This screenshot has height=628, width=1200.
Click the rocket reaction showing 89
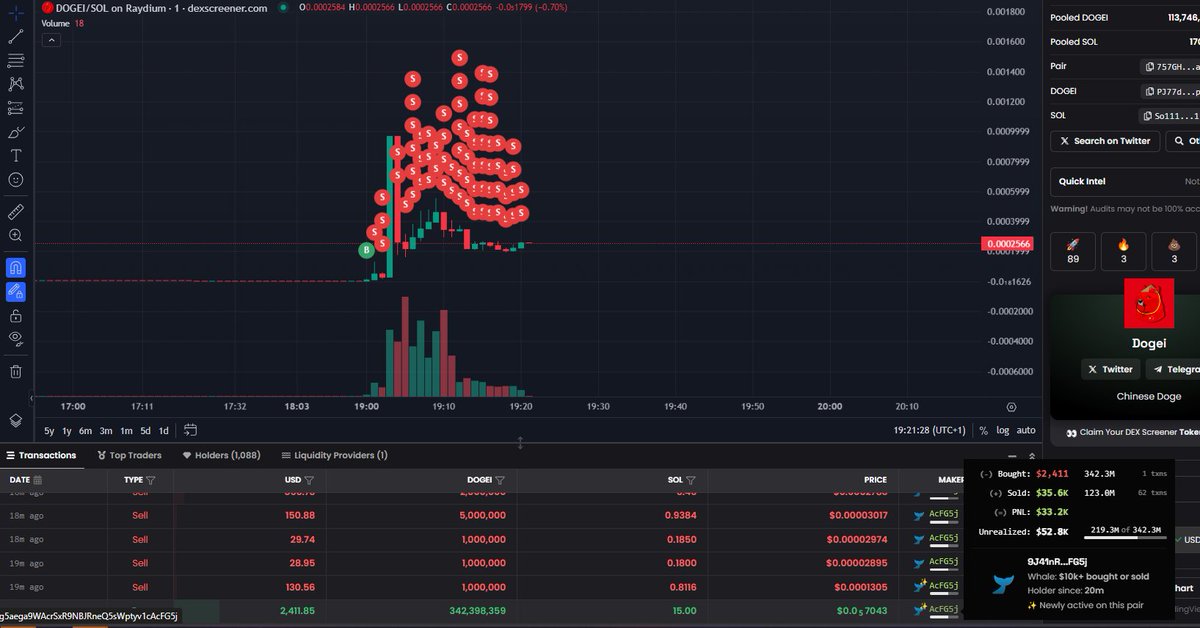(x=1073, y=251)
